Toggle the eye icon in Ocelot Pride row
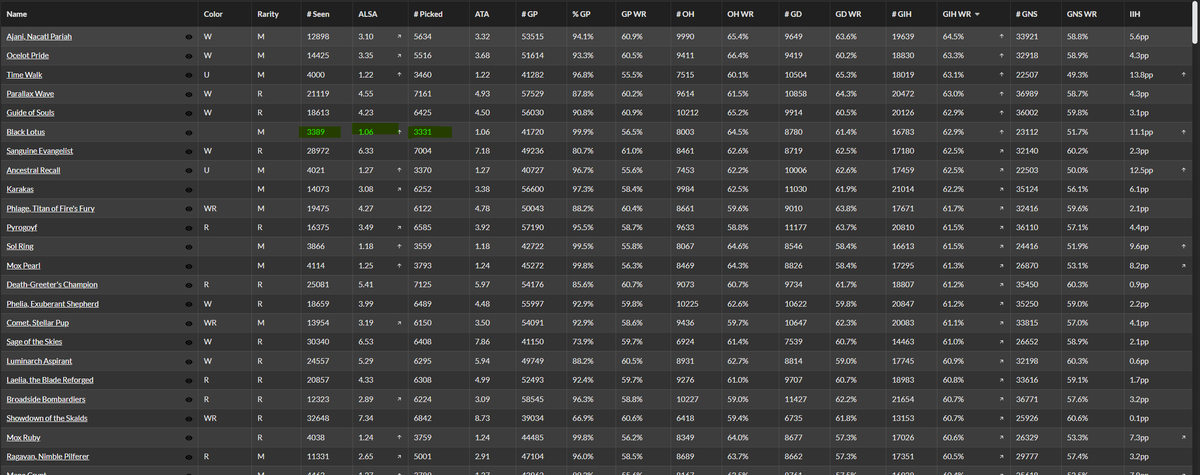Screen dimensions: 1200x475 [189, 56]
